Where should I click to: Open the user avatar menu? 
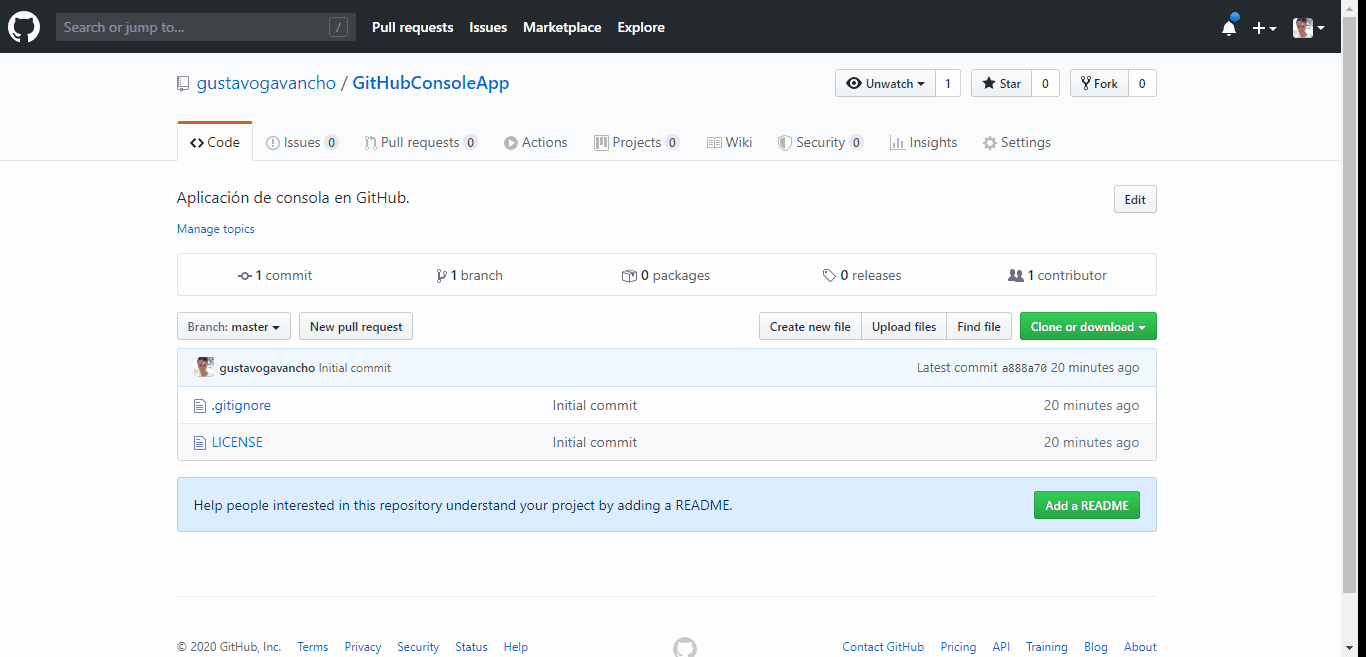1308,28
